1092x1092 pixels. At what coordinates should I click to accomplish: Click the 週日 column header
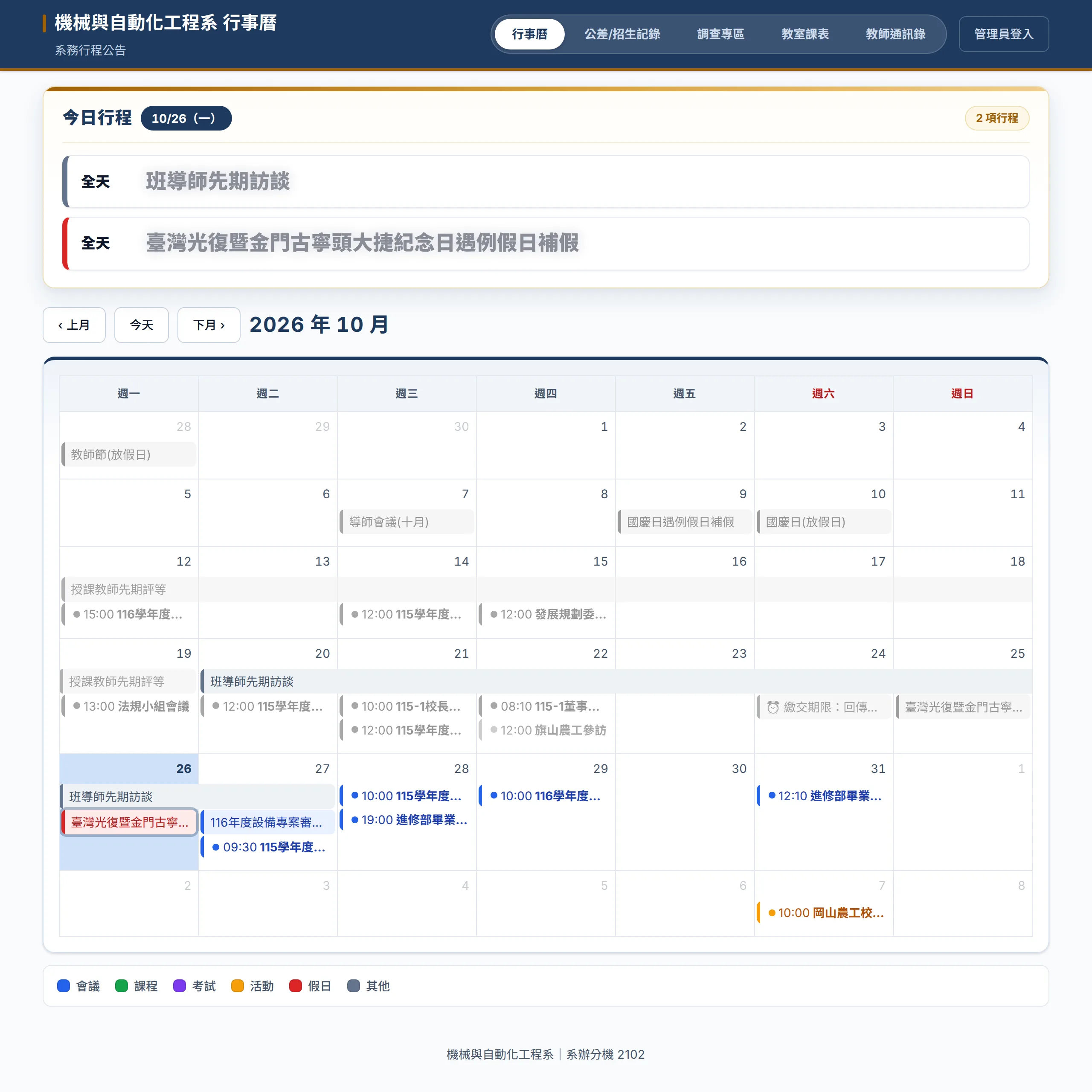pyautogui.click(x=963, y=393)
